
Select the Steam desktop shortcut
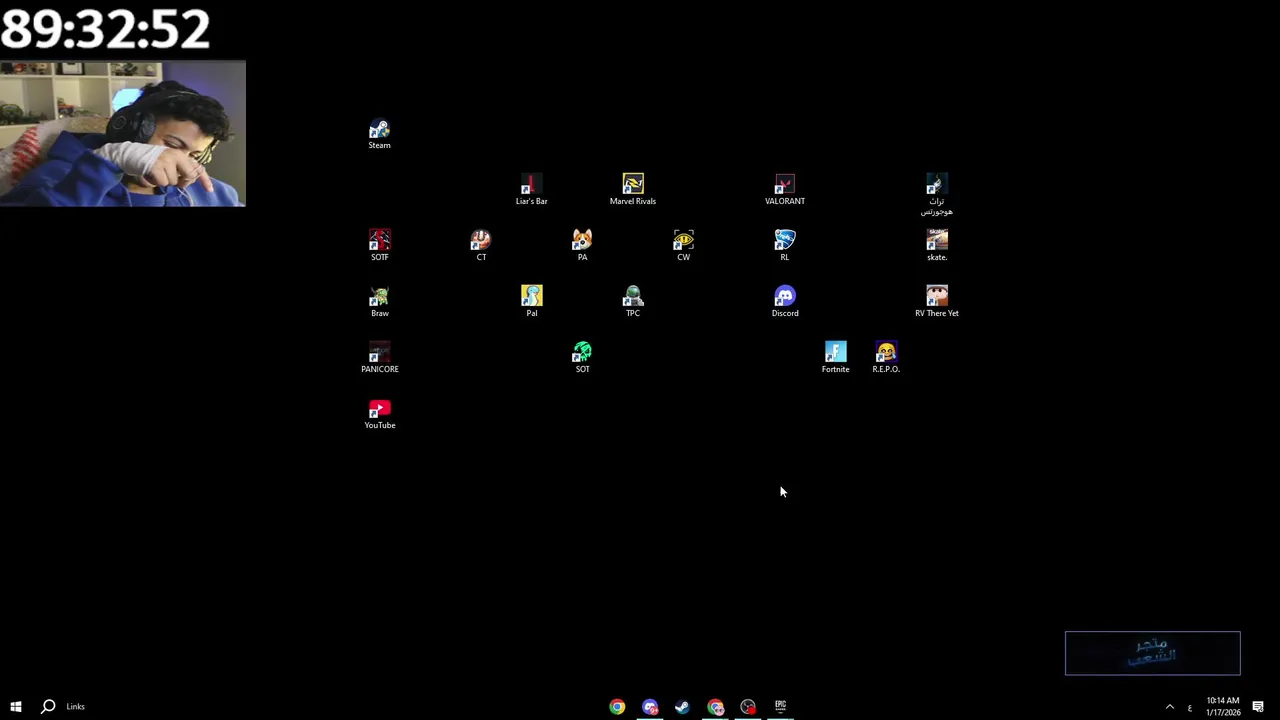point(379,134)
